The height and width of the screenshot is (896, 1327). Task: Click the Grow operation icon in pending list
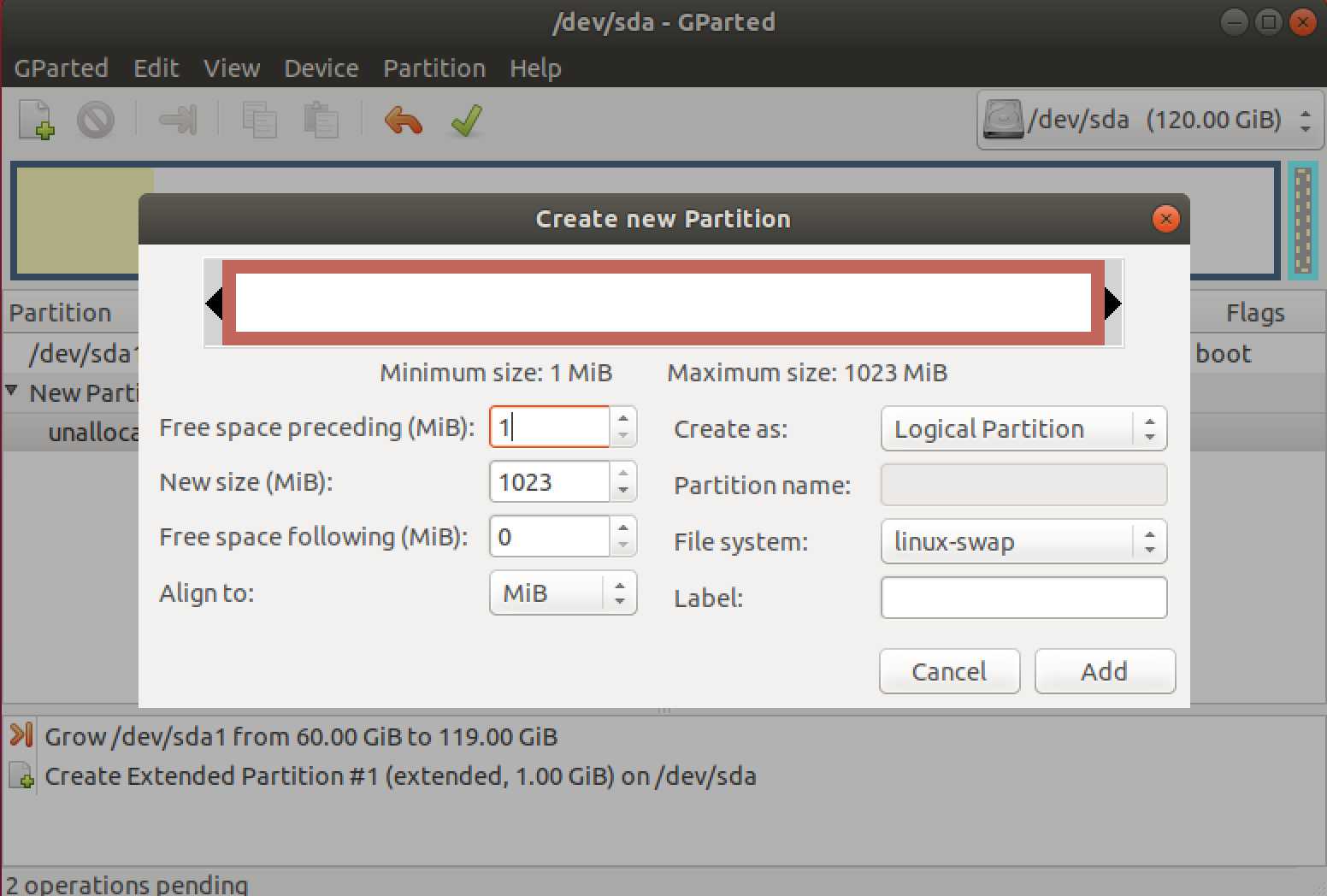pyautogui.click(x=21, y=735)
